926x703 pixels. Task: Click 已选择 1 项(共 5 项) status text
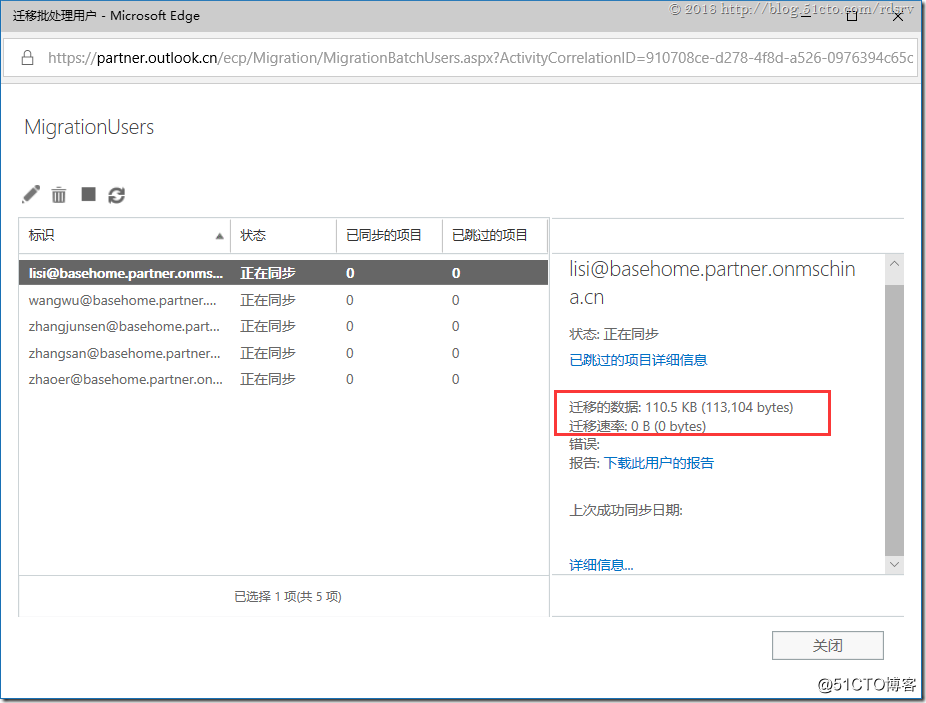pos(288,597)
